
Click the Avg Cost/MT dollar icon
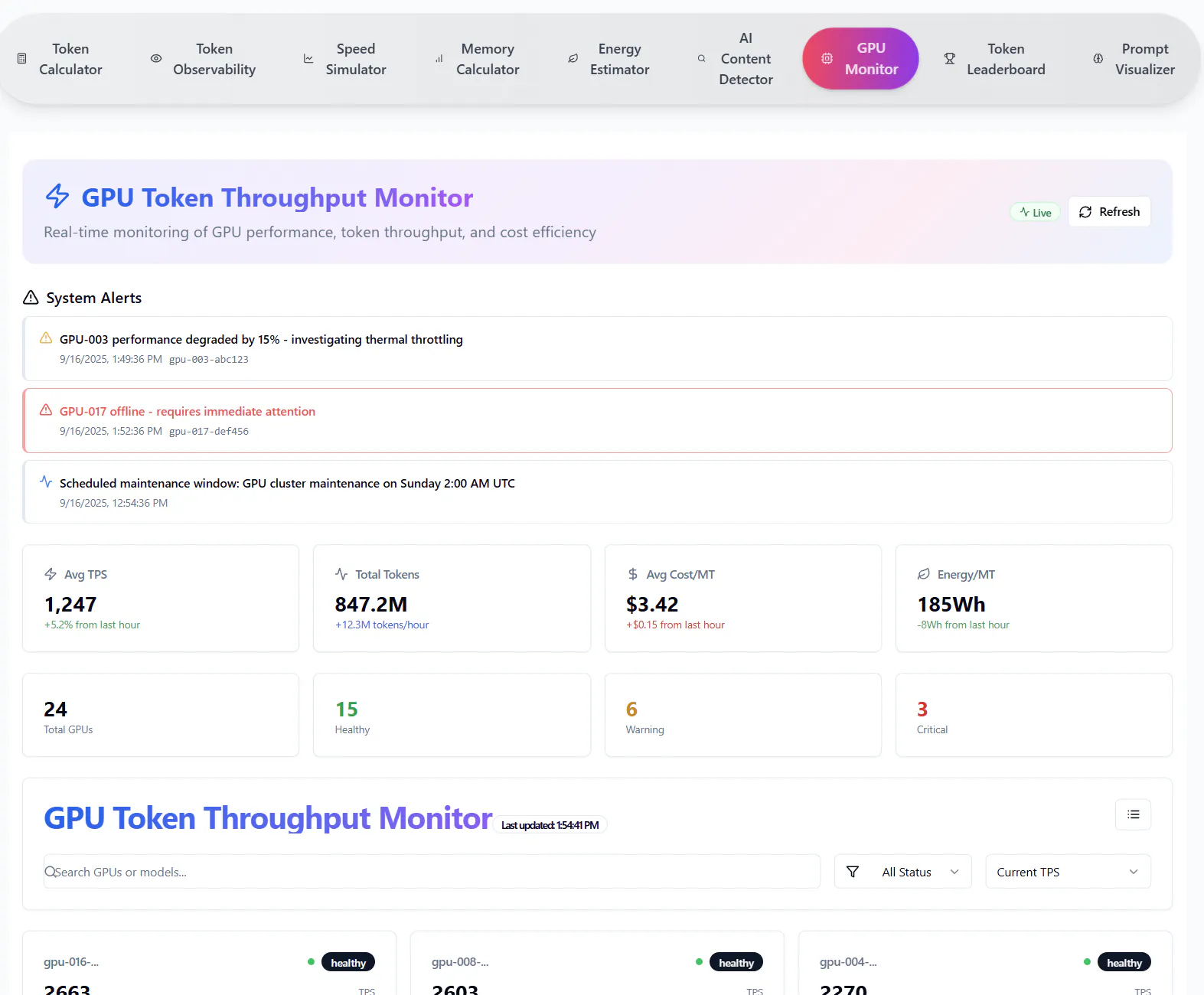(x=633, y=574)
